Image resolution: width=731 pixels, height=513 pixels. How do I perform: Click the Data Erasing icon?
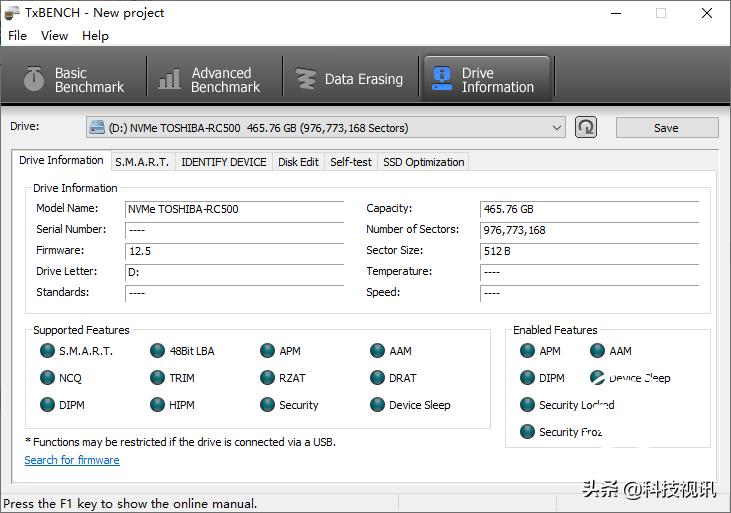pos(305,80)
